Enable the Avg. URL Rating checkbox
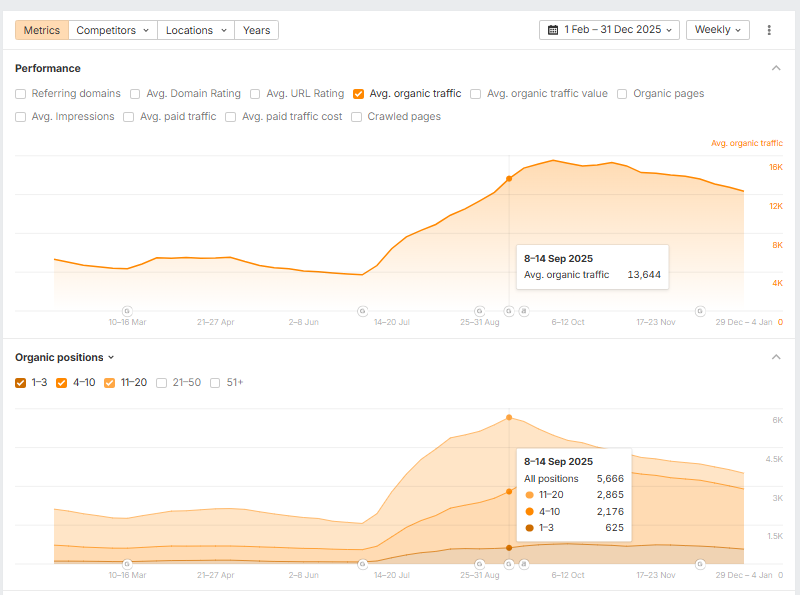Image resolution: width=800 pixels, height=595 pixels. [255, 94]
